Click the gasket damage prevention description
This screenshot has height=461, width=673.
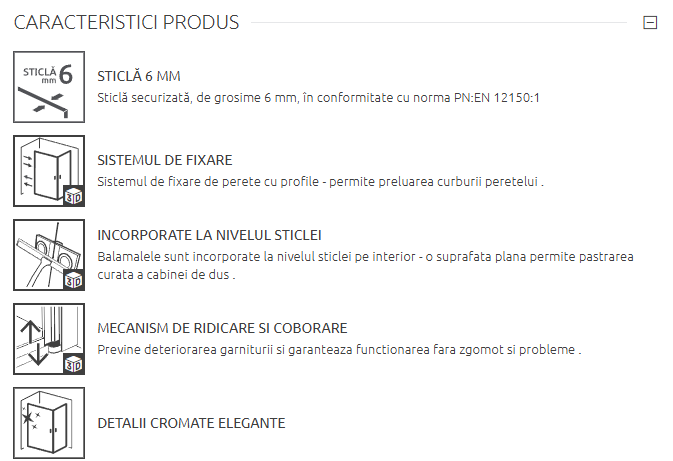[339, 350]
